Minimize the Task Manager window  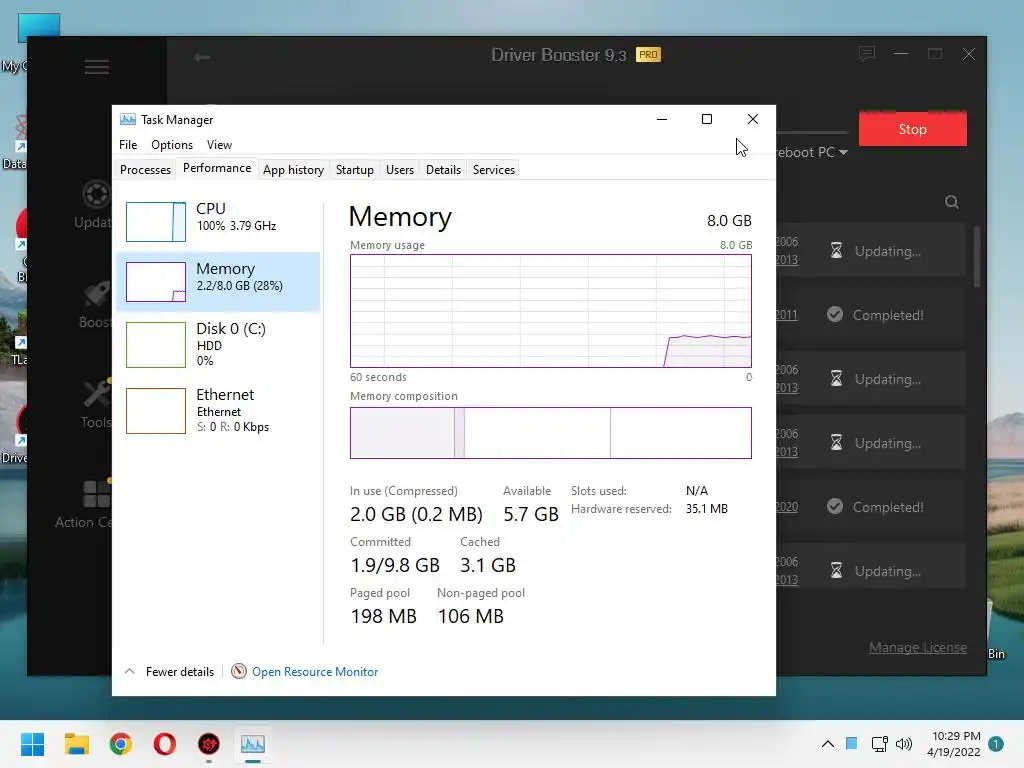pos(662,119)
